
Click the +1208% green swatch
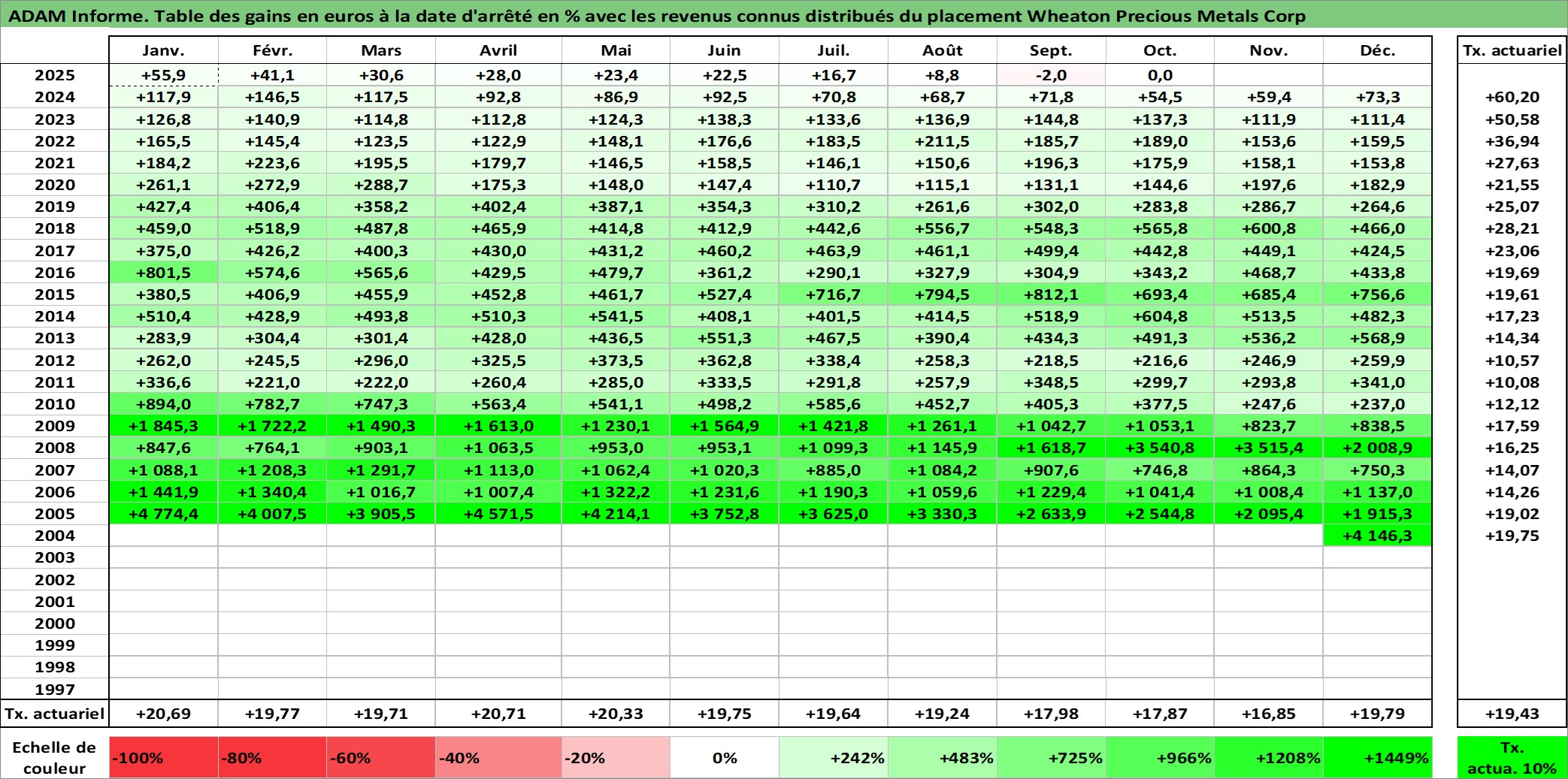1269,757
